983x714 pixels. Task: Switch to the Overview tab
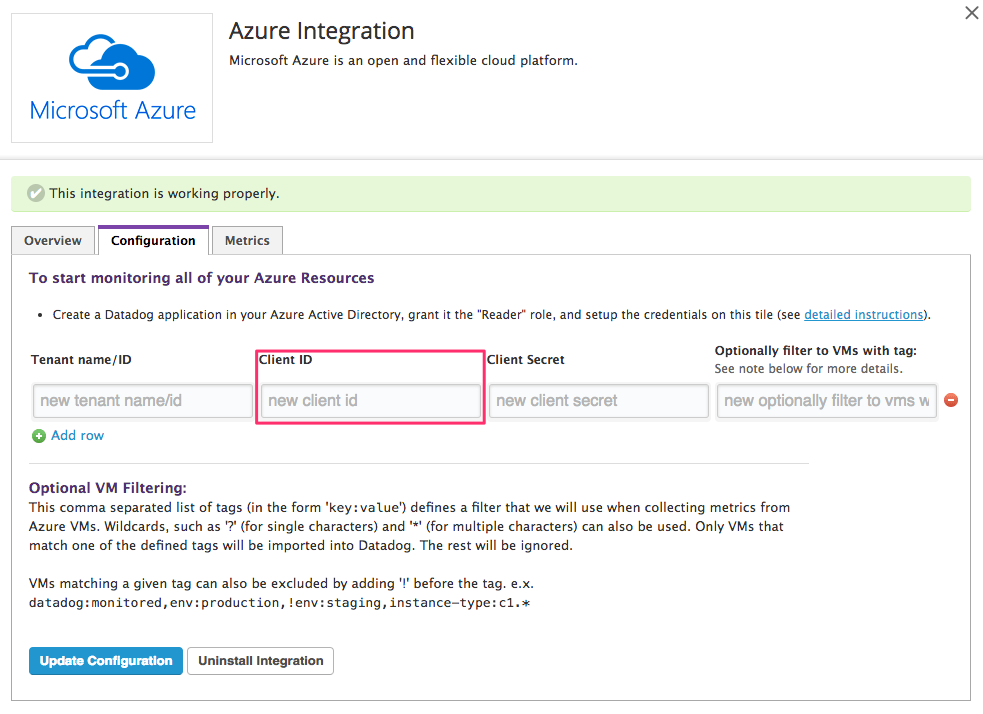[53, 241]
